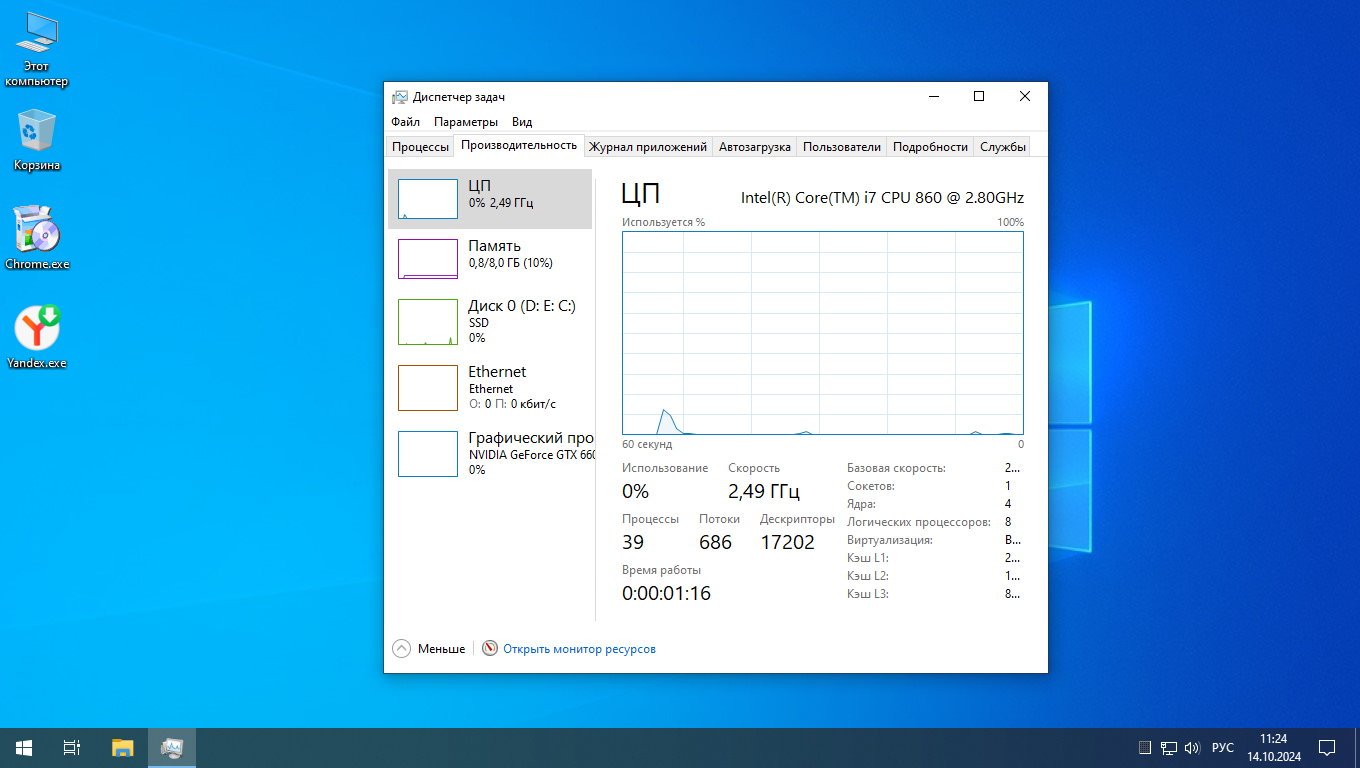1360x768 pixels.
Task: Switch to the Журнал приложений tab
Action: pyautogui.click(x=648, y=147)
